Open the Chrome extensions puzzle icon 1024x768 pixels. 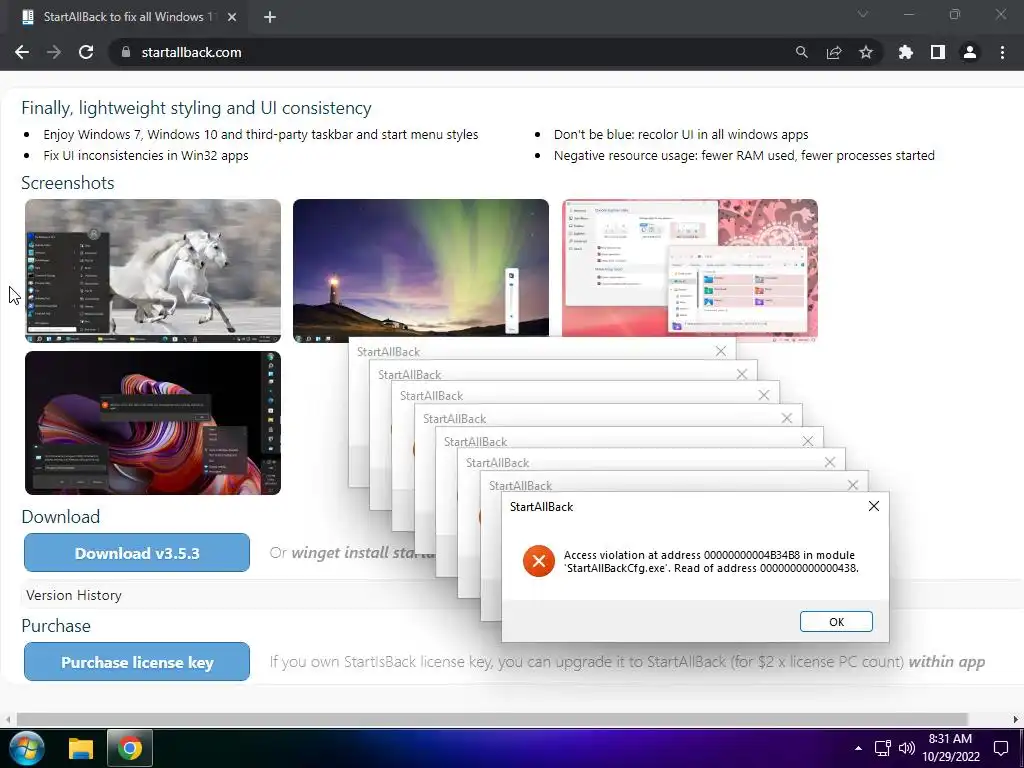coord(906,52)
